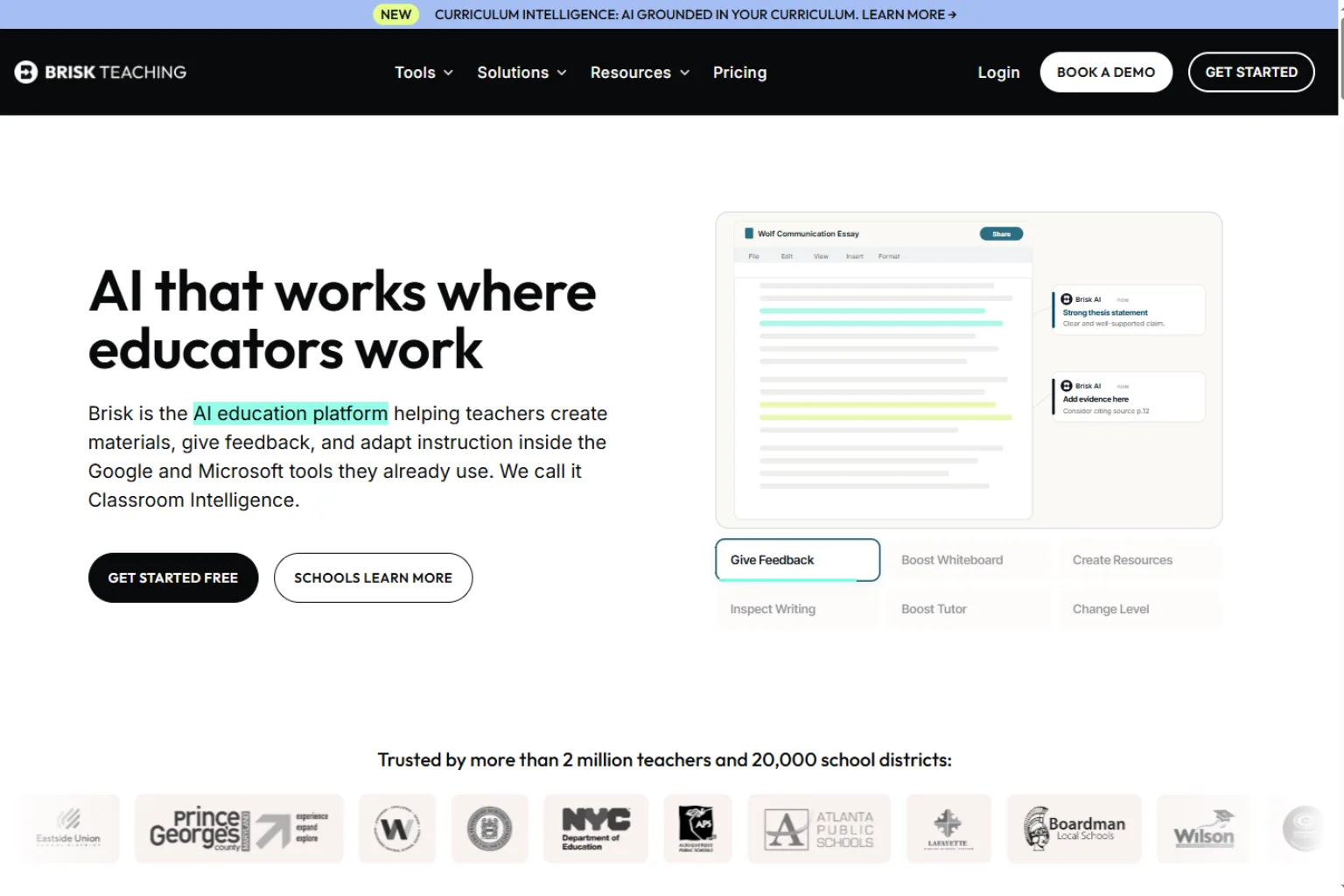The width and height of the screenshot is (1344, 896).
Task: Select the Create Resources tab
Action: [x=1123, y=560]
